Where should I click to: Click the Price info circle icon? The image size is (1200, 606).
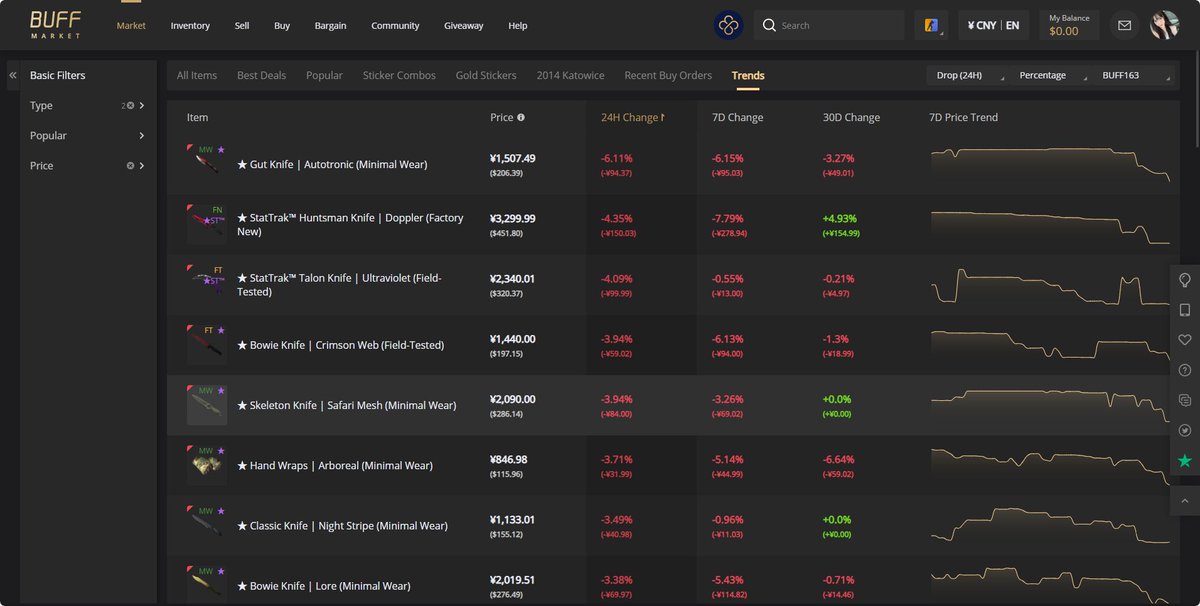(521, 118)
